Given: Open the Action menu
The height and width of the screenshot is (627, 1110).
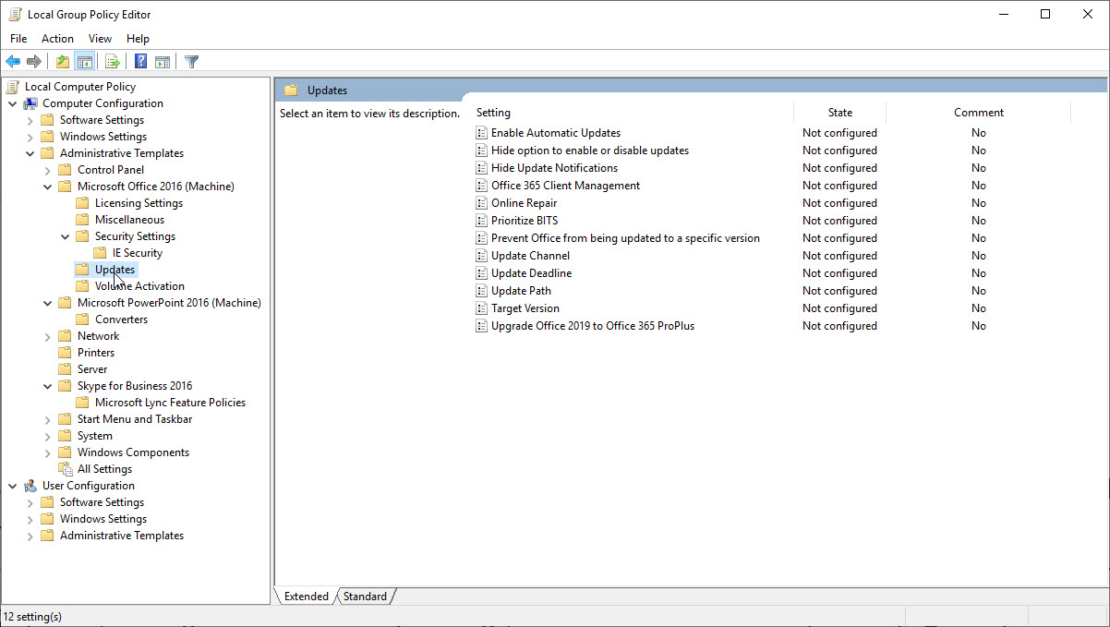Looking at the screenshot, I should [57, 38].
